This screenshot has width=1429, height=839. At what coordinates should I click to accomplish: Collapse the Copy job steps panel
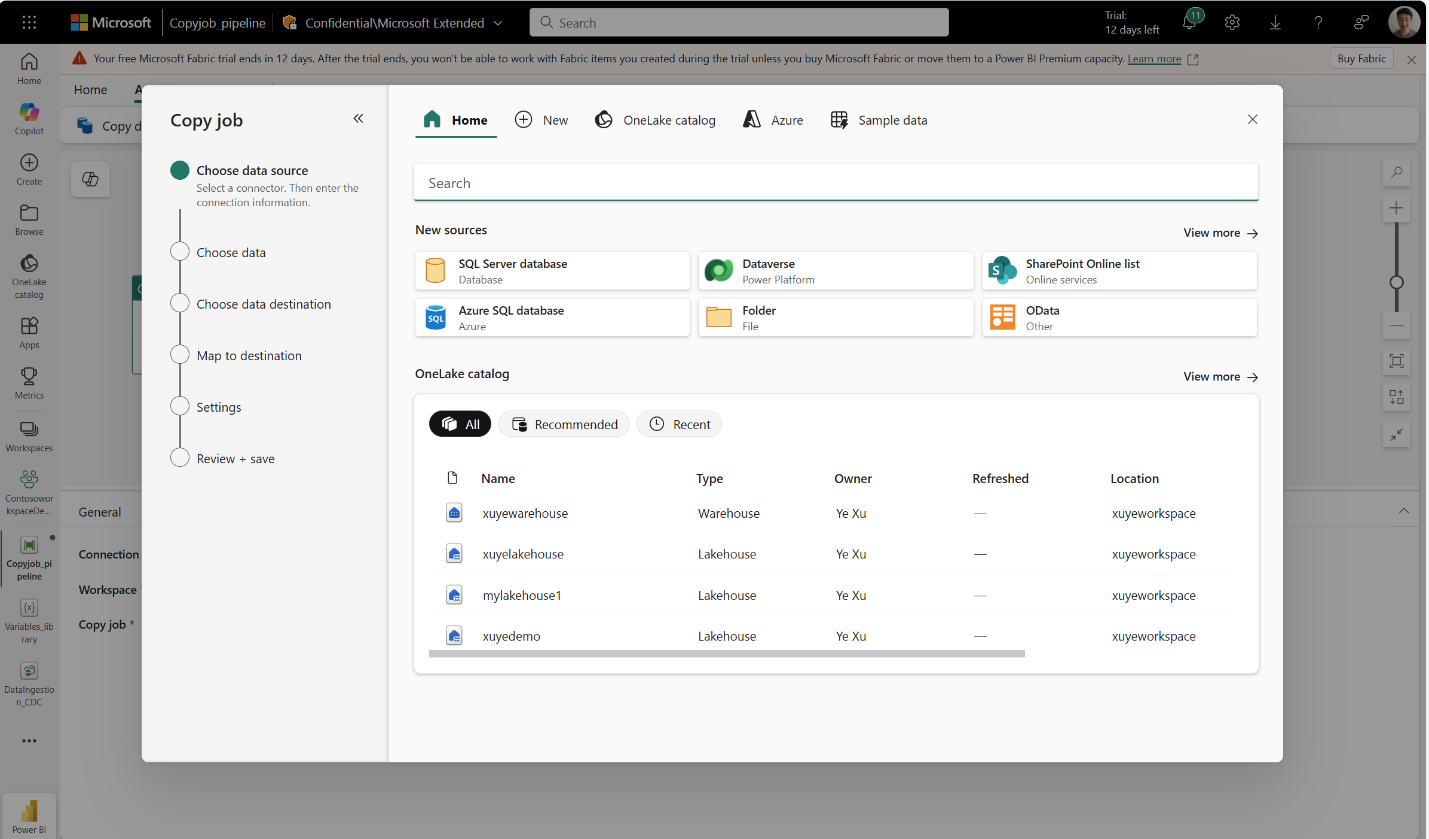[x=358, y=119]
